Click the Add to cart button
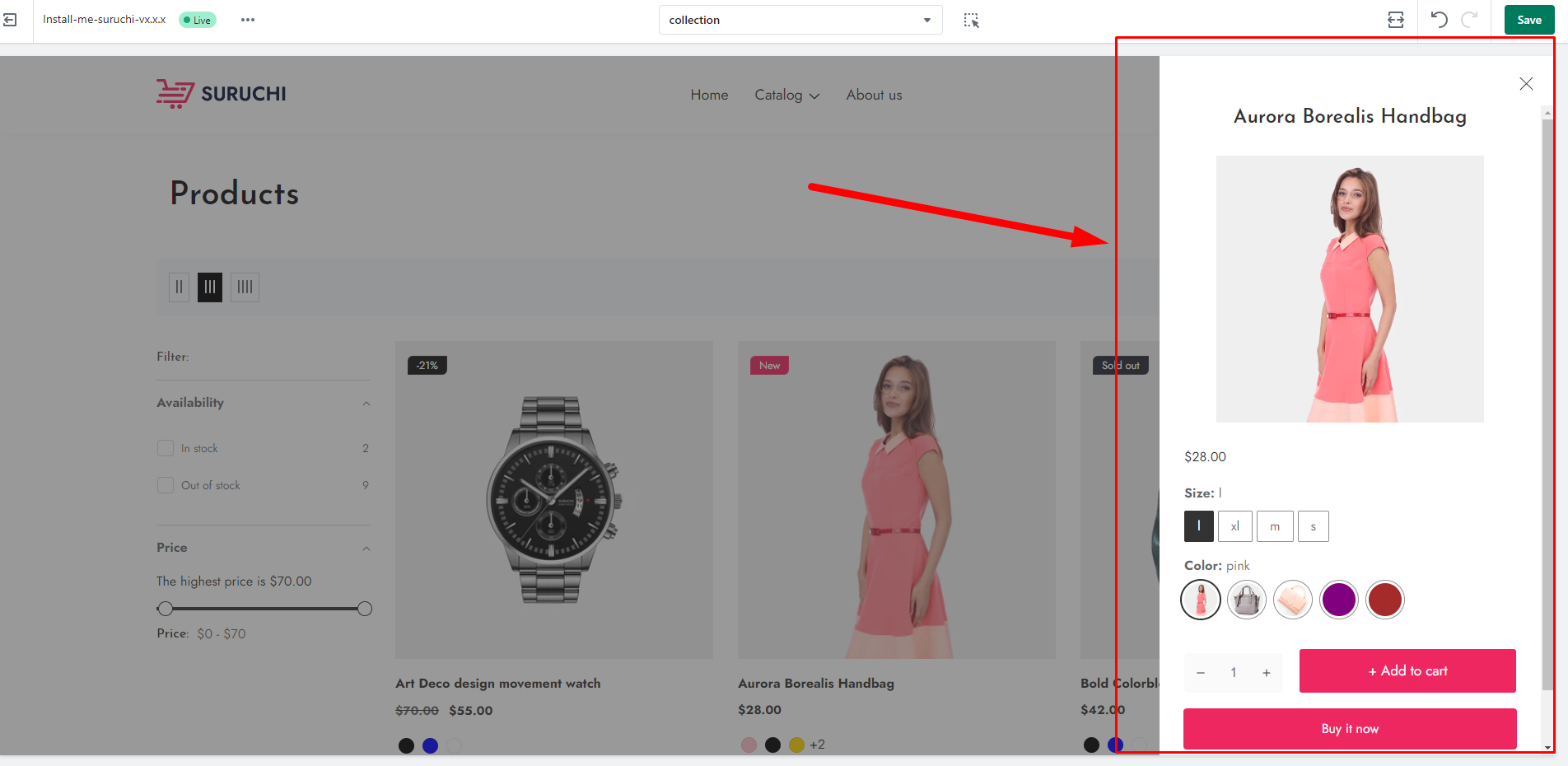Viewport: 1568px width, 766px height. pos(1407,671)
